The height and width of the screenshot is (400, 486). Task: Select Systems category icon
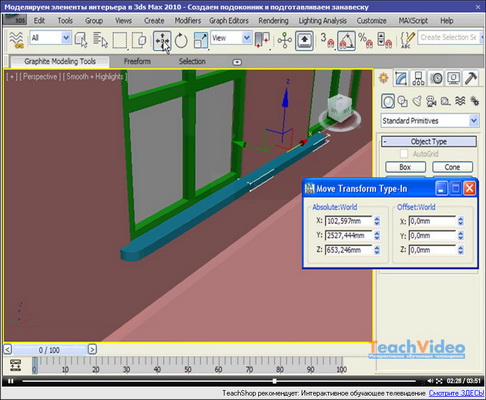click(474, 101)
